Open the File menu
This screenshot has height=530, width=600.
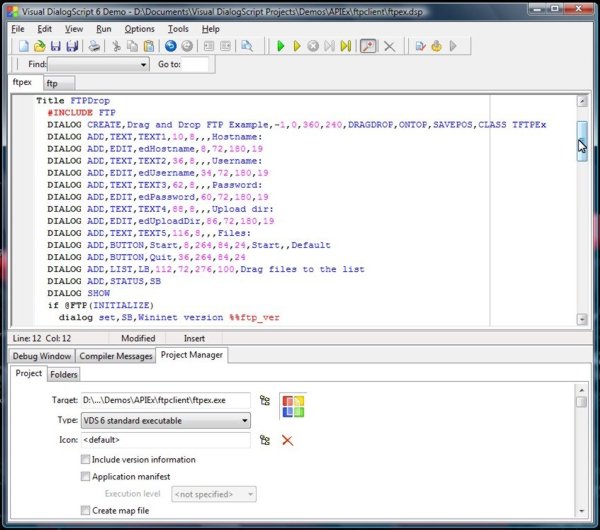coord(18,29)
